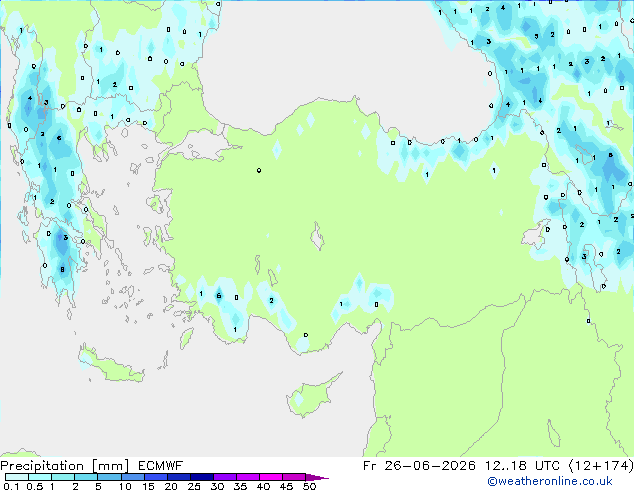This screenshot has width=634, height=490.
Task: Click the '0.5' legend value
Action: tap(35, 486)
